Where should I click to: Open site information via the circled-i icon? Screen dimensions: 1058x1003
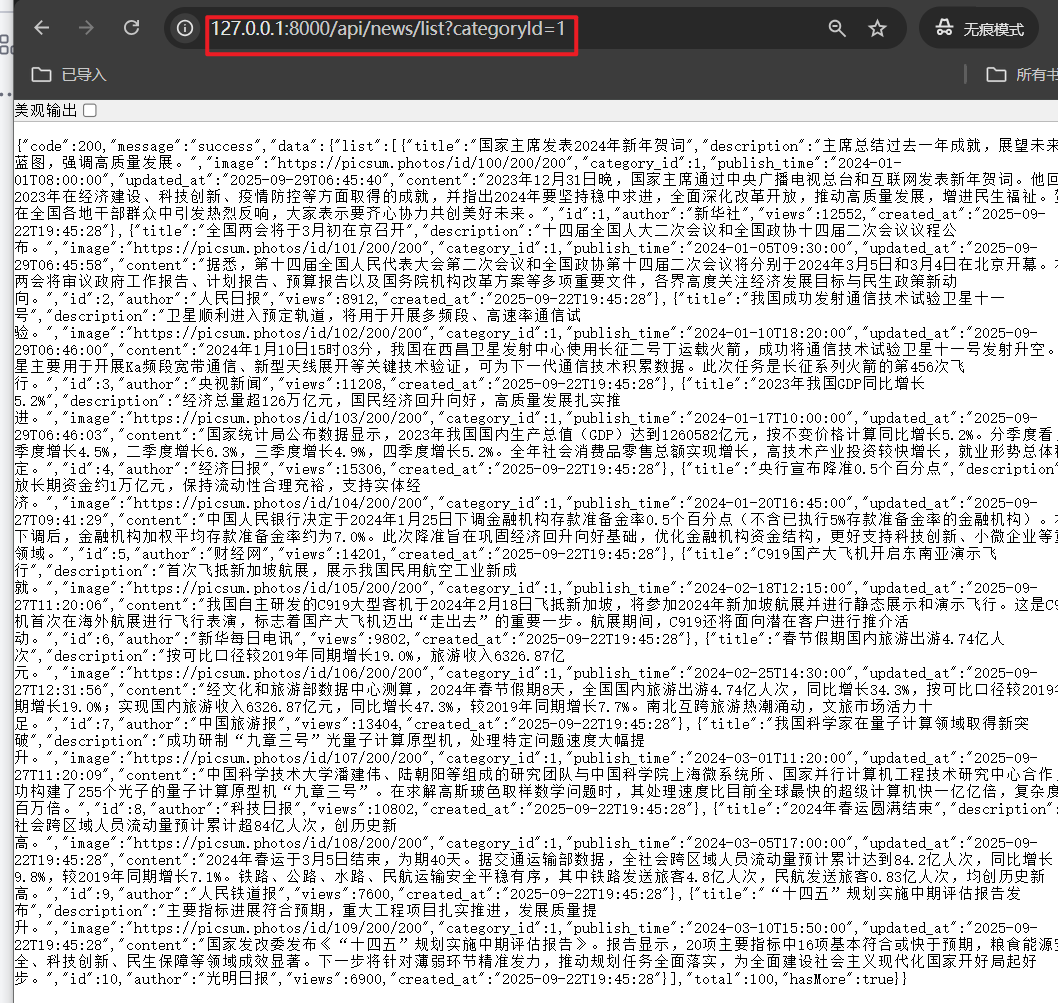pos(185,28)
